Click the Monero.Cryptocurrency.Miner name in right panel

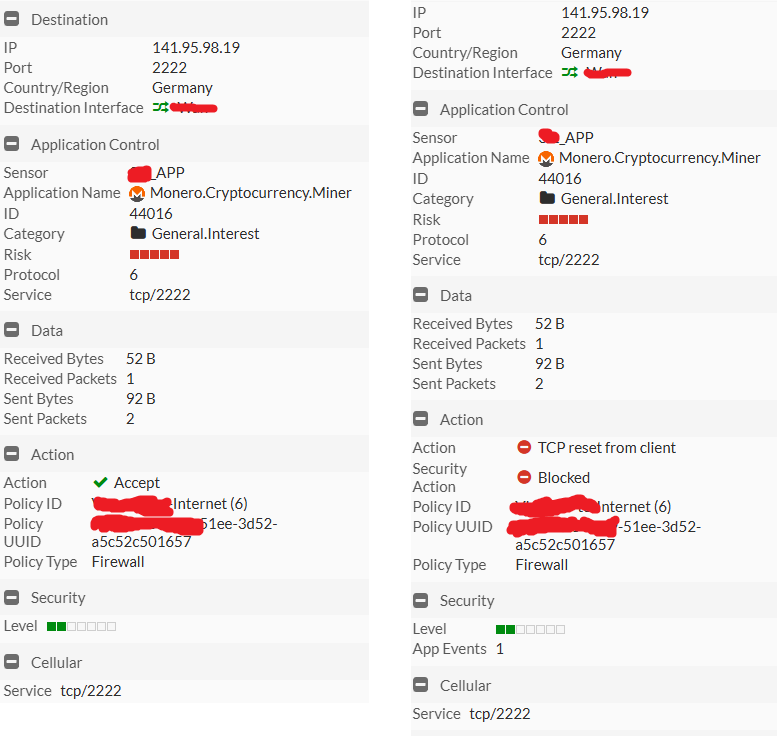[x=659, y=158]
